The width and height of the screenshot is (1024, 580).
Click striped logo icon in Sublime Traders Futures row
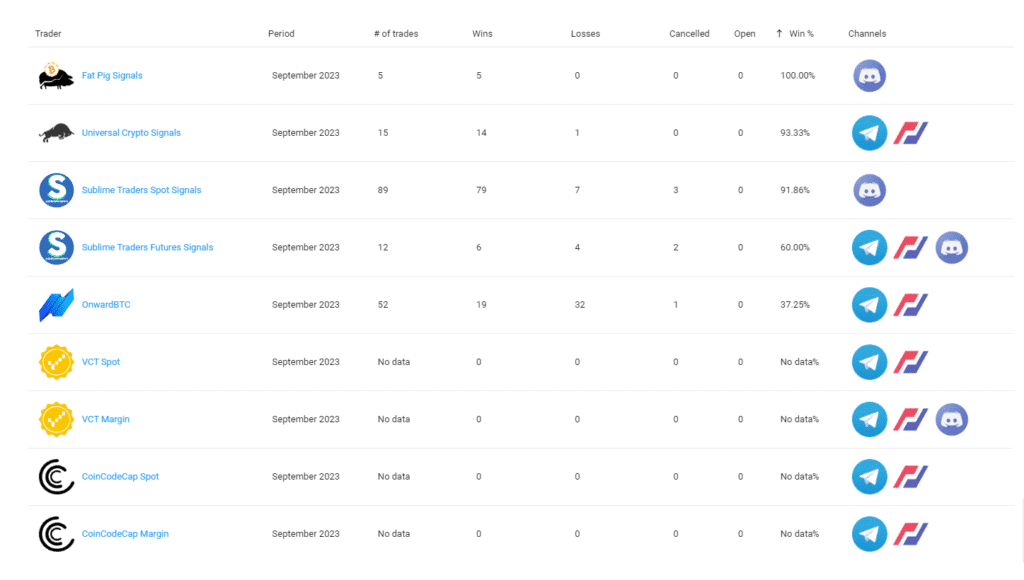coord(911,248)
